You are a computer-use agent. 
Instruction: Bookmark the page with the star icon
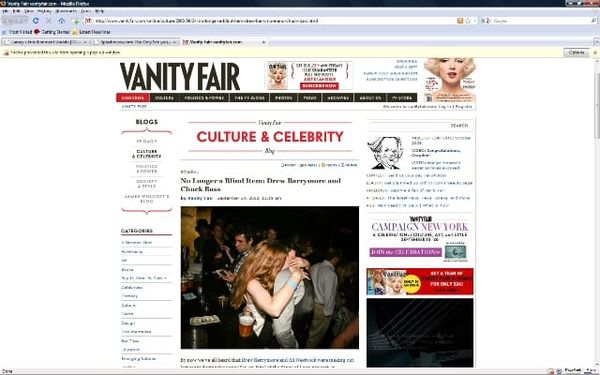[468, 21]
